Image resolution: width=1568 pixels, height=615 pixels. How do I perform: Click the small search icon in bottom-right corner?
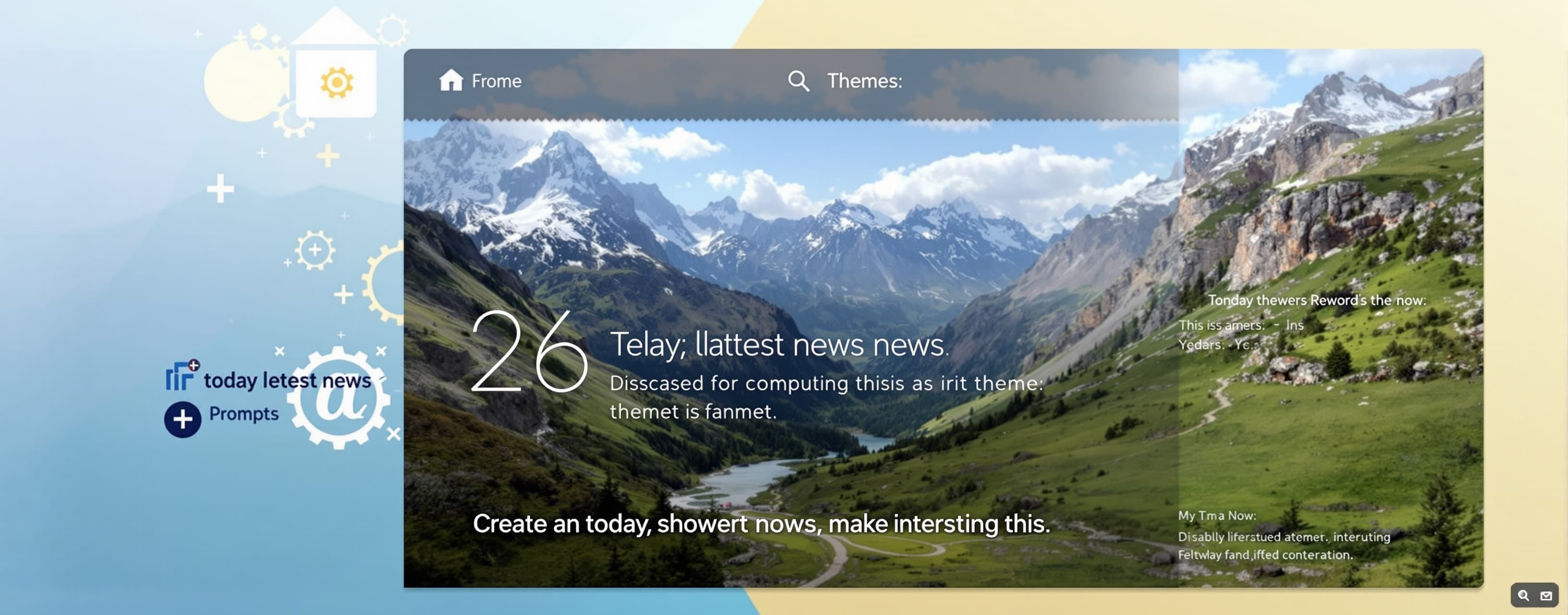pyautogui.click(x=1524, y=595)
